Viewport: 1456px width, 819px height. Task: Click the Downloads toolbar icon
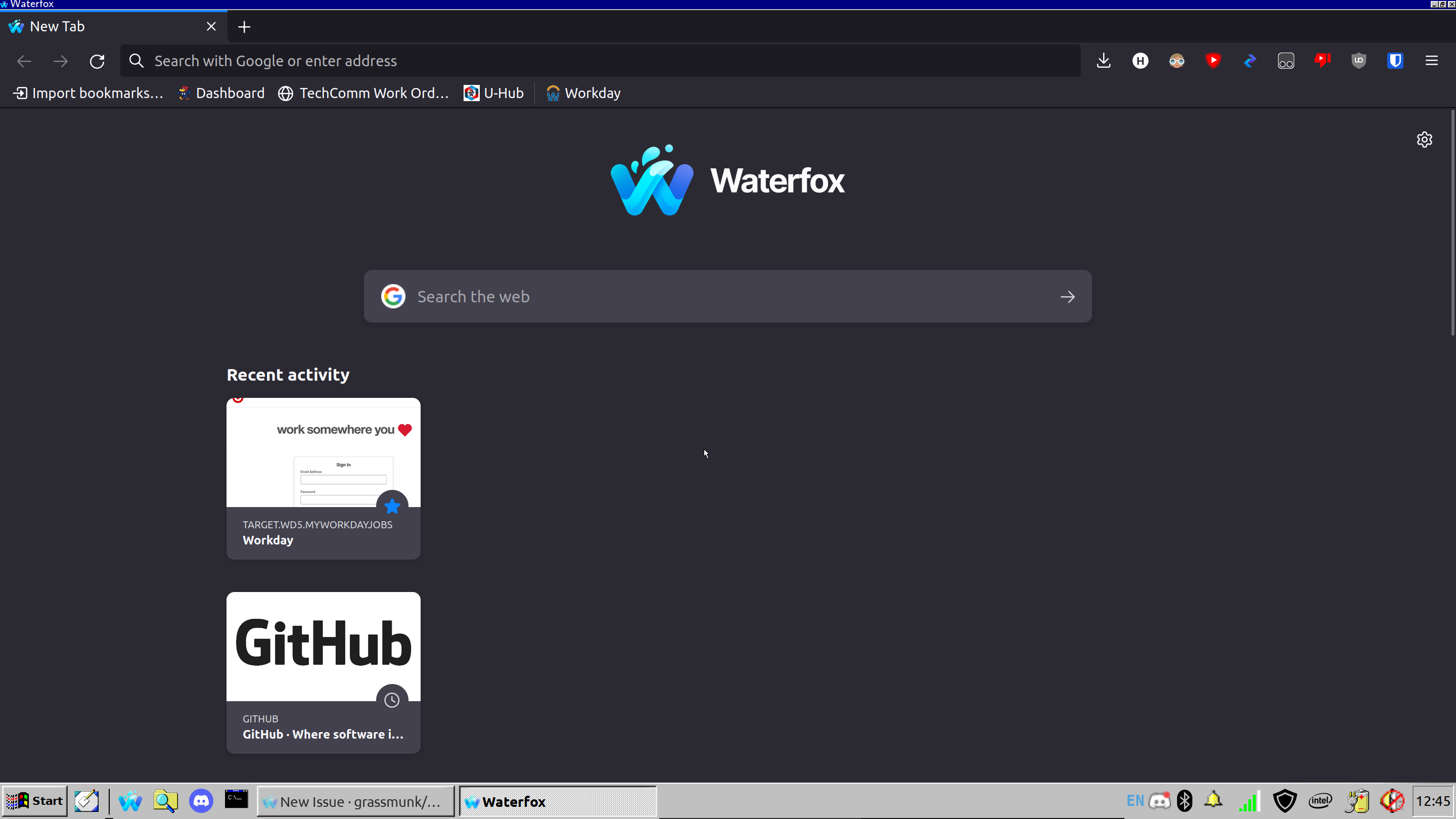coord(1103,61)
